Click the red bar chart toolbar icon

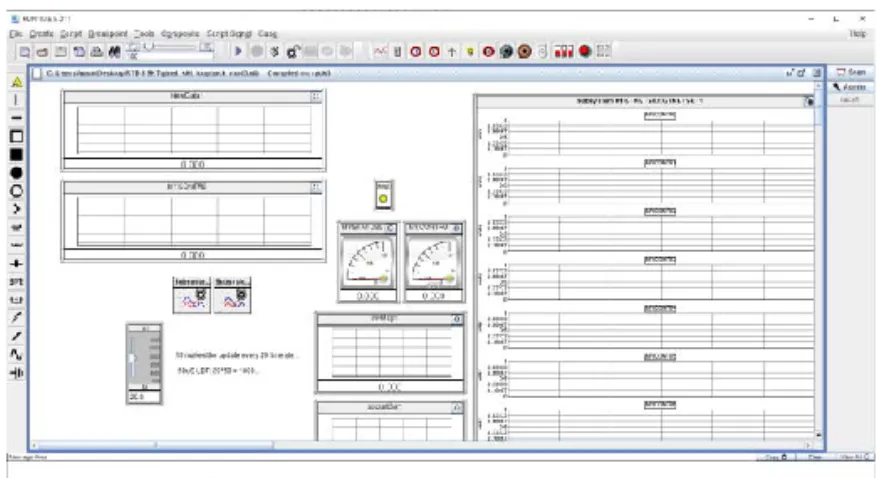tap(564, 51)
